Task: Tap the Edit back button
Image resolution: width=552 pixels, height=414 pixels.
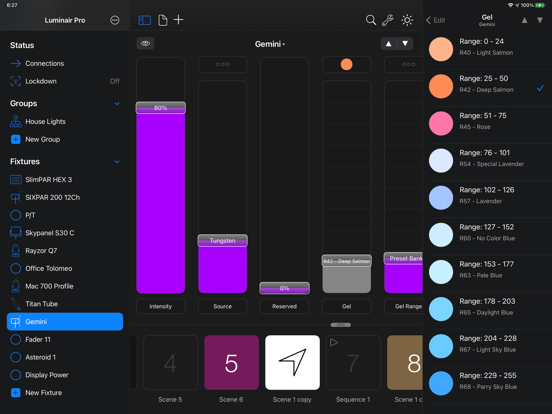Action: (x=435, y=20)
